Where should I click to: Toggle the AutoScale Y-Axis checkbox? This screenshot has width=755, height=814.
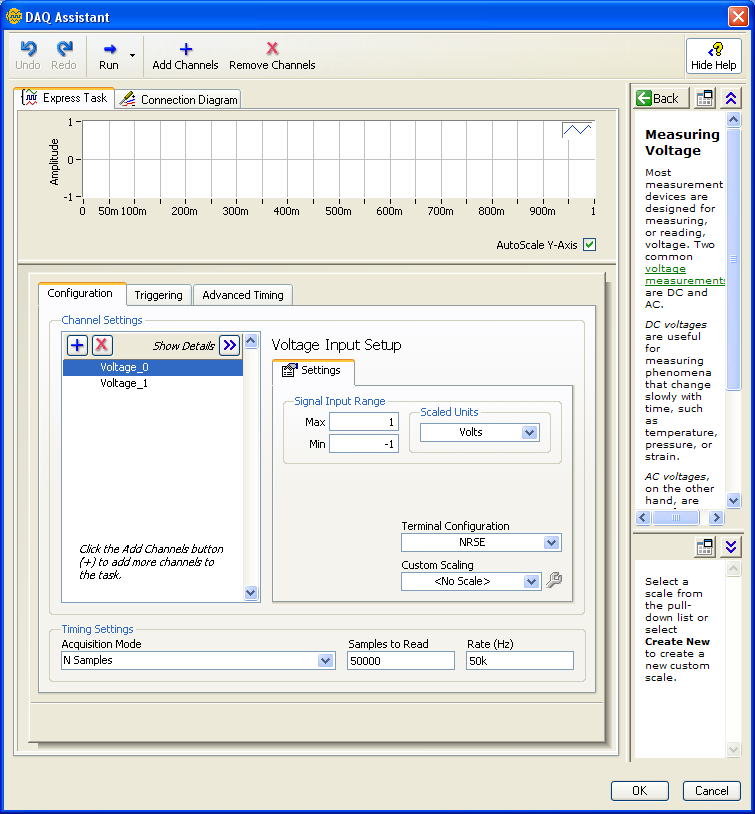coord(589,245)
